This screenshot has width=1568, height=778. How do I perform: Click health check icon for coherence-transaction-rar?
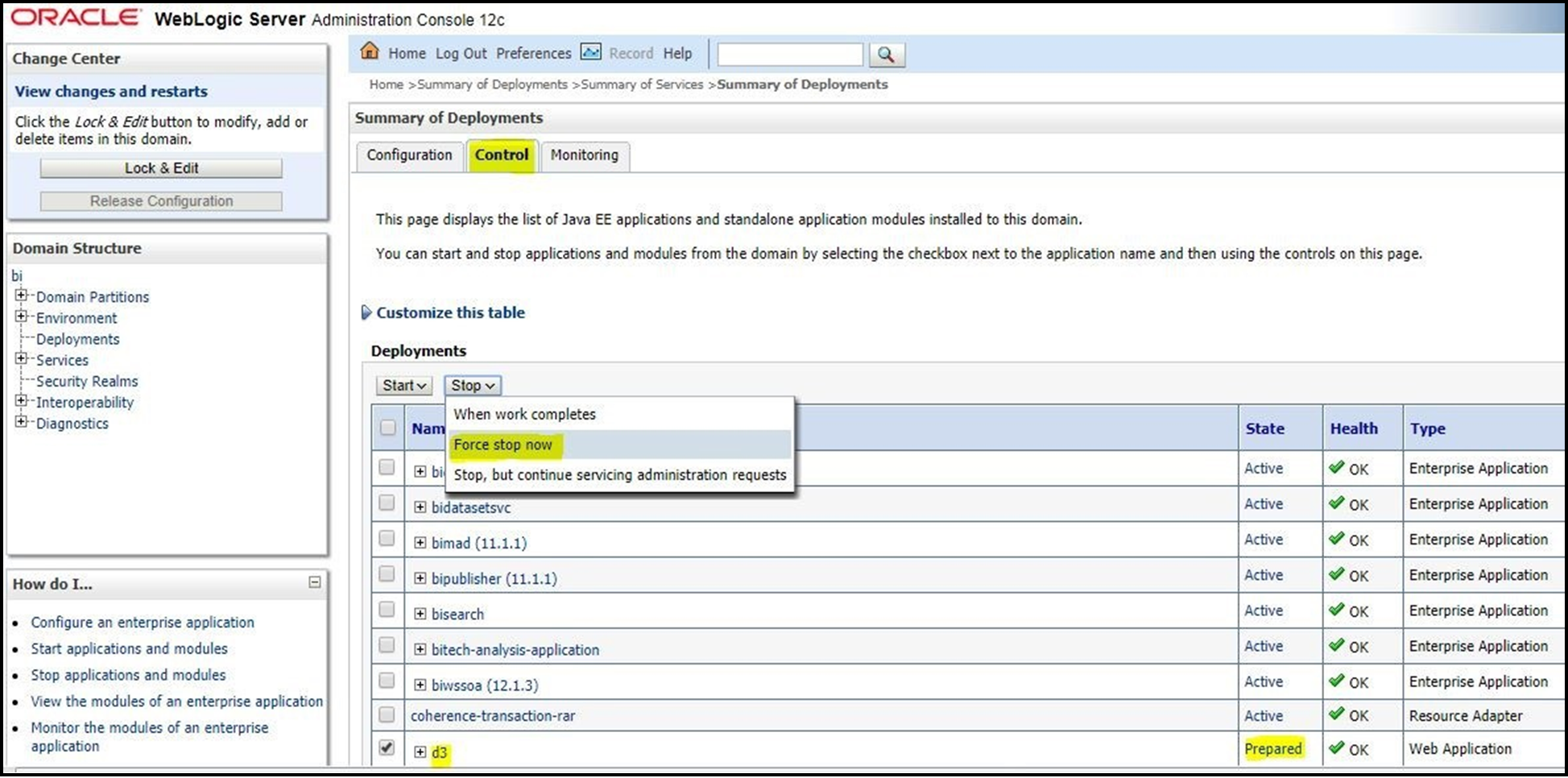(1337, 714)
